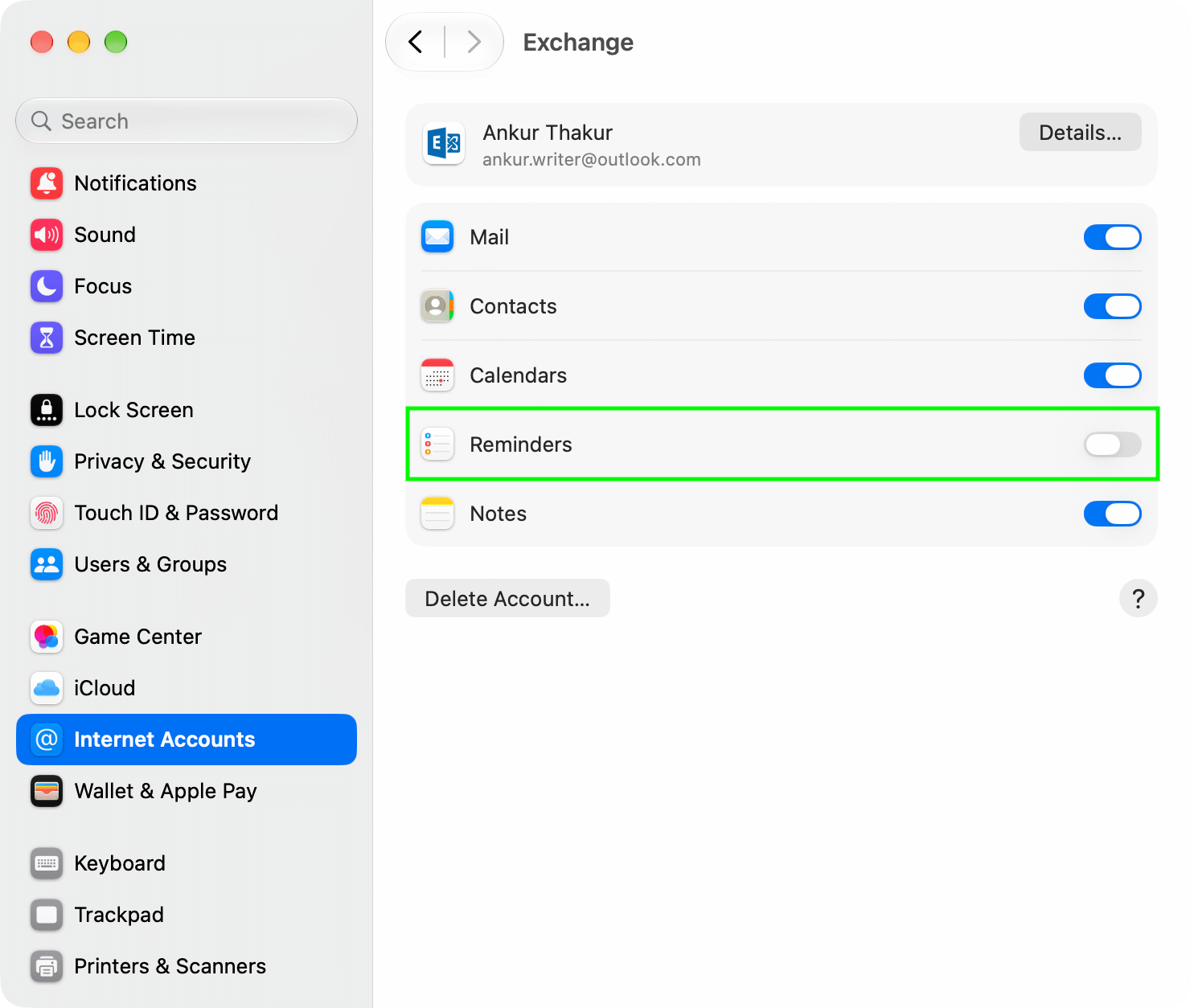Click the Exchange account logo icon
Viewport: 1190px width, 1008px height.
pos(444,144)
